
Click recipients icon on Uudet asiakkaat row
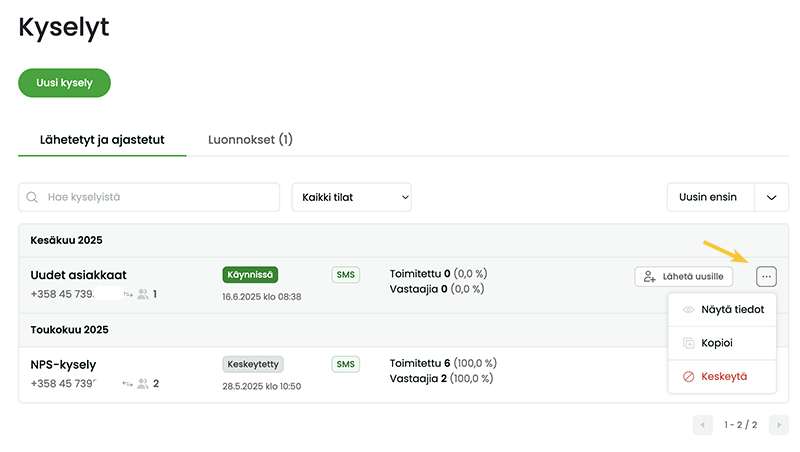[x=143, y=294]
